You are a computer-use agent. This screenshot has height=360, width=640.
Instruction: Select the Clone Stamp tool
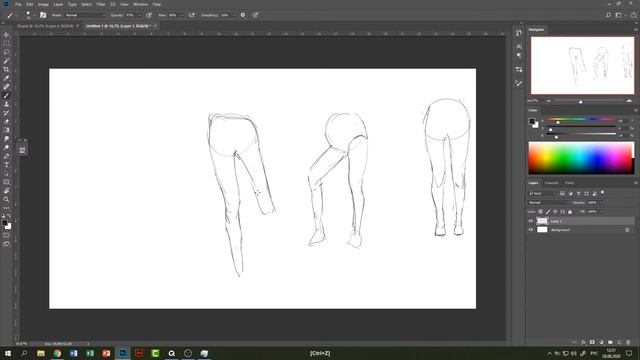coord(6,104)
